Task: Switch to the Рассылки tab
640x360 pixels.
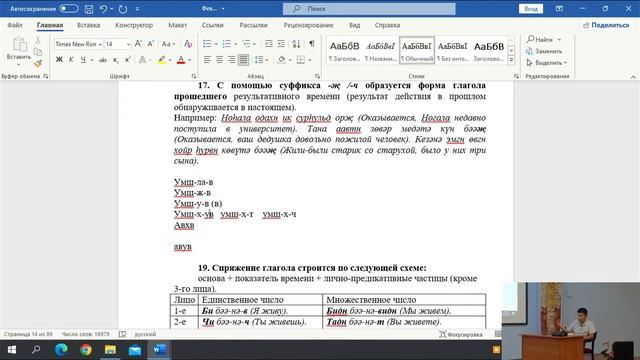Action: pos(253,25)
